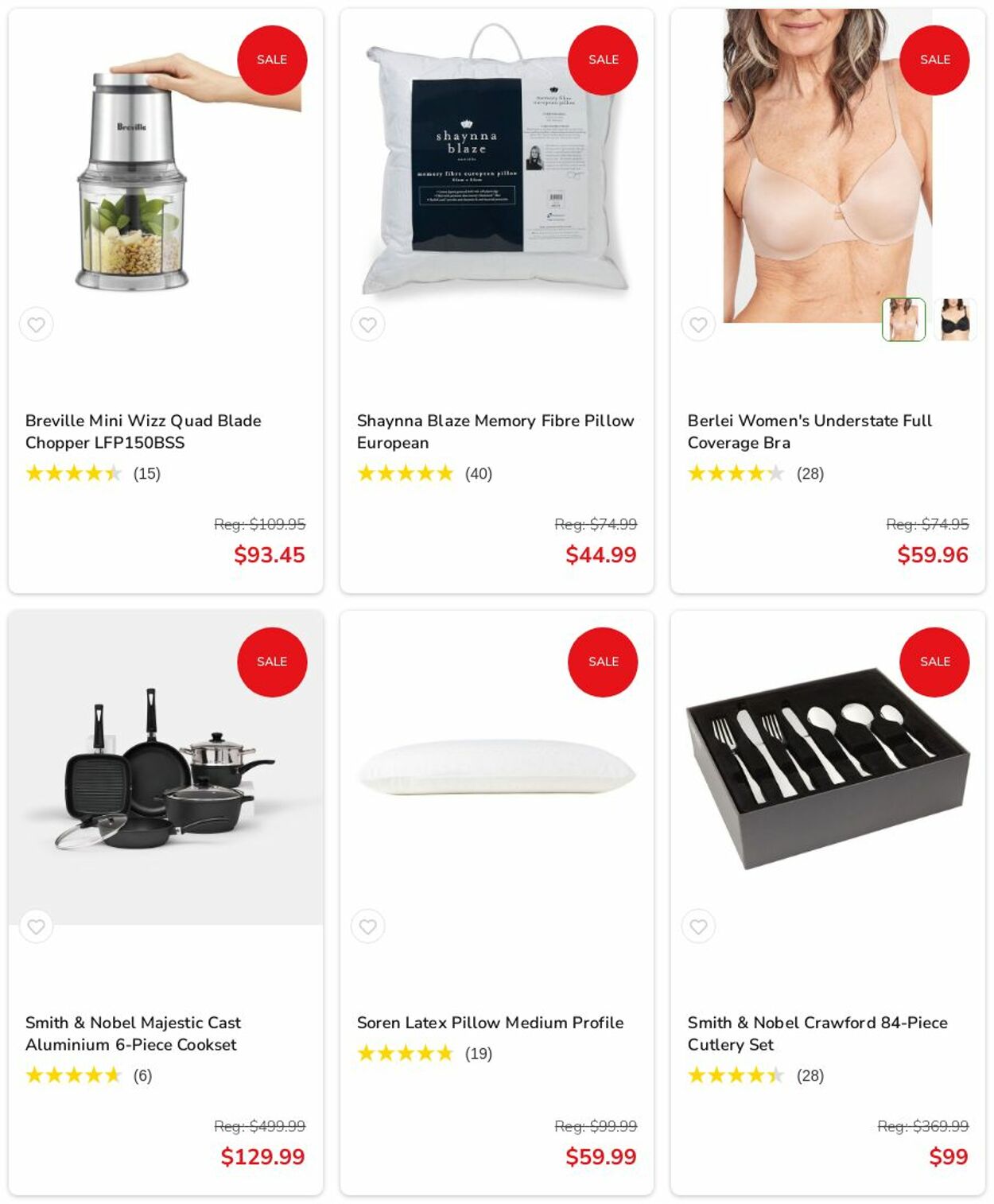Open Berlei Women's Understate Full Coverage Bra
Image resolution: width=994 pixels, height=1204 pixels.
(810, 432)
